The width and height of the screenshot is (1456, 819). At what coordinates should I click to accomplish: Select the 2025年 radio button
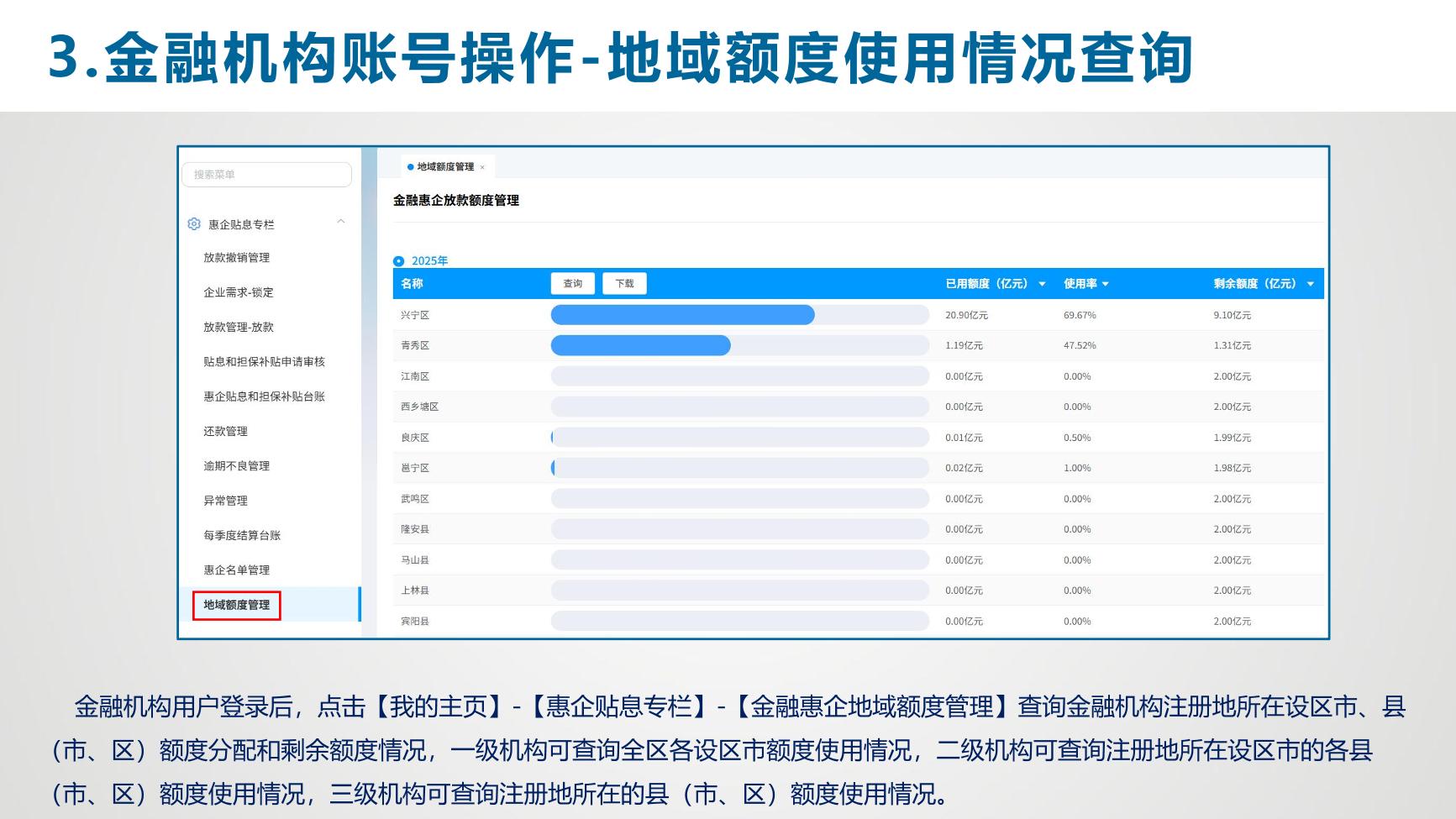point(399,261)
